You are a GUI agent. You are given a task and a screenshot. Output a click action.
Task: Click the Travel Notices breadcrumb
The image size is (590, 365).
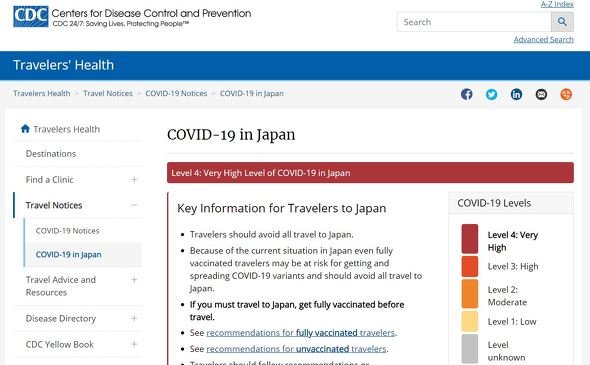click(108, 93)
